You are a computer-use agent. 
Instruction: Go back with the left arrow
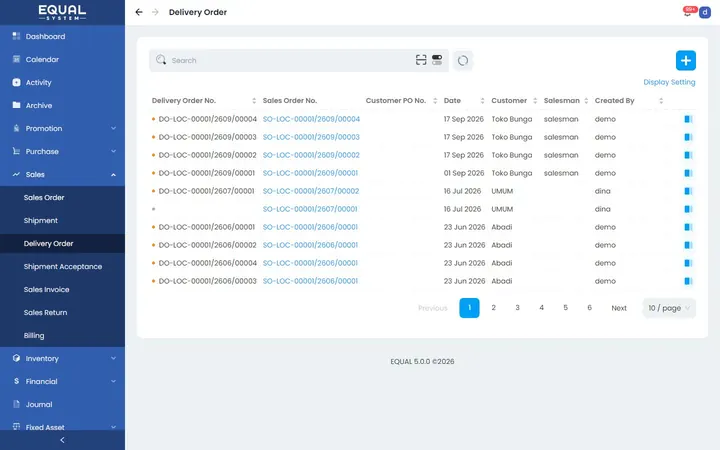tap(139, 12)
